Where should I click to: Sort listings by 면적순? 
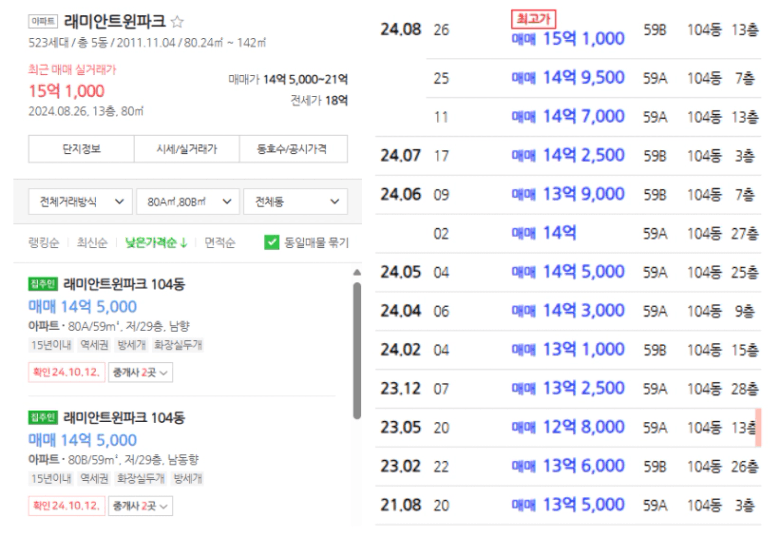point(220,243)
